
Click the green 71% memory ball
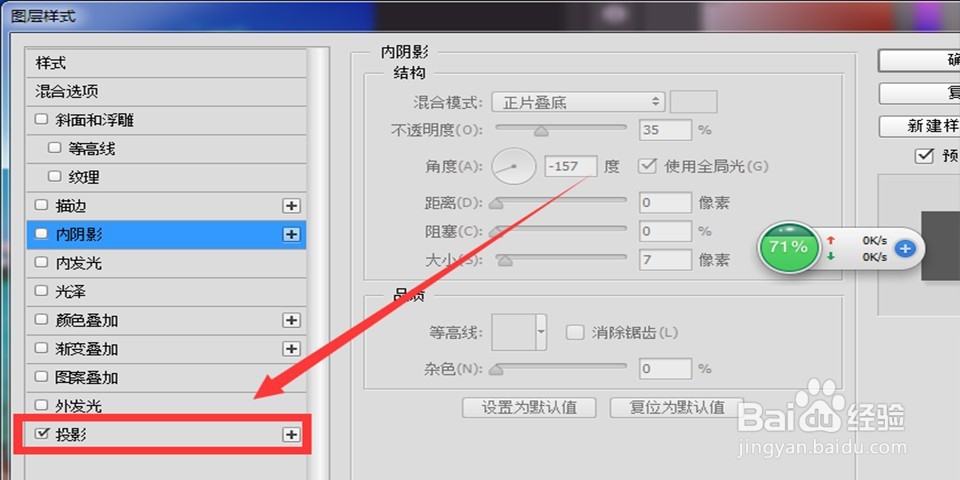coord(789,247)
